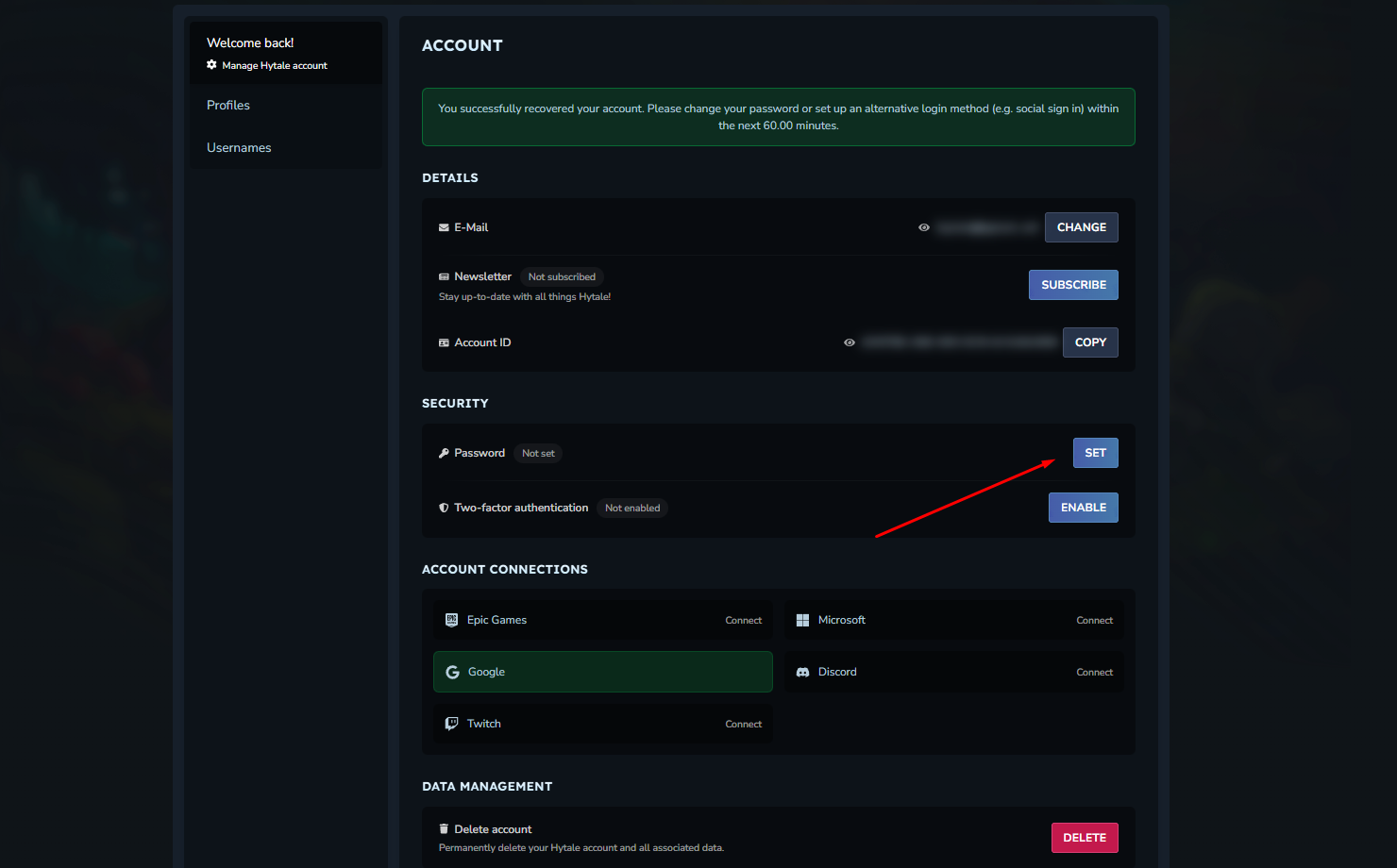Click the Microsoft logo icon
The image size is (1397, 868).
point(802,620)
